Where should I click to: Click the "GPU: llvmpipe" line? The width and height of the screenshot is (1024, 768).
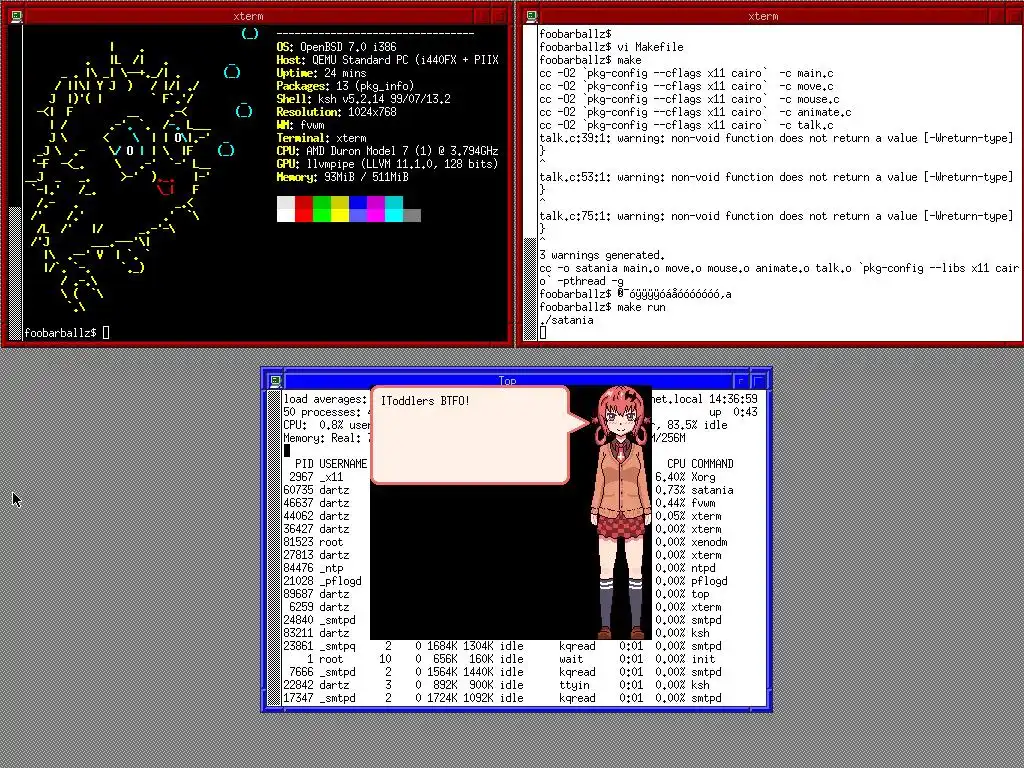pos(387,164)
